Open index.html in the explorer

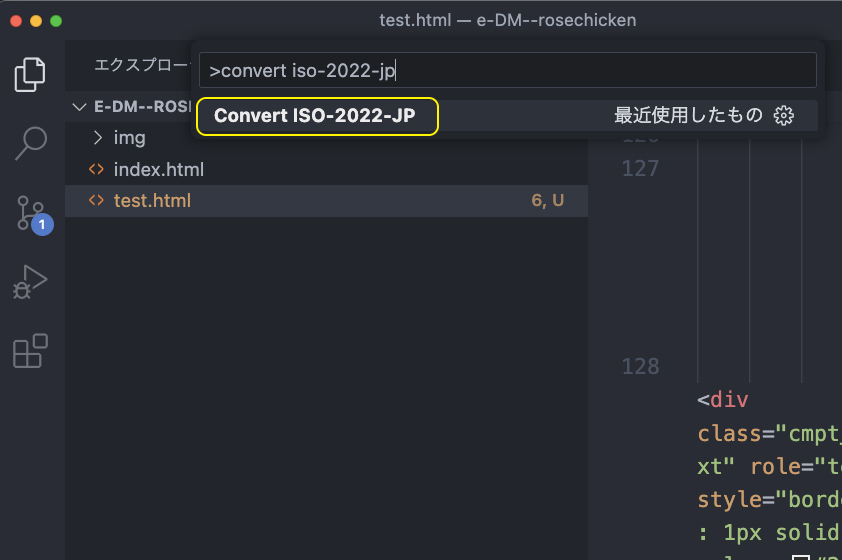[x=159, y=170]
